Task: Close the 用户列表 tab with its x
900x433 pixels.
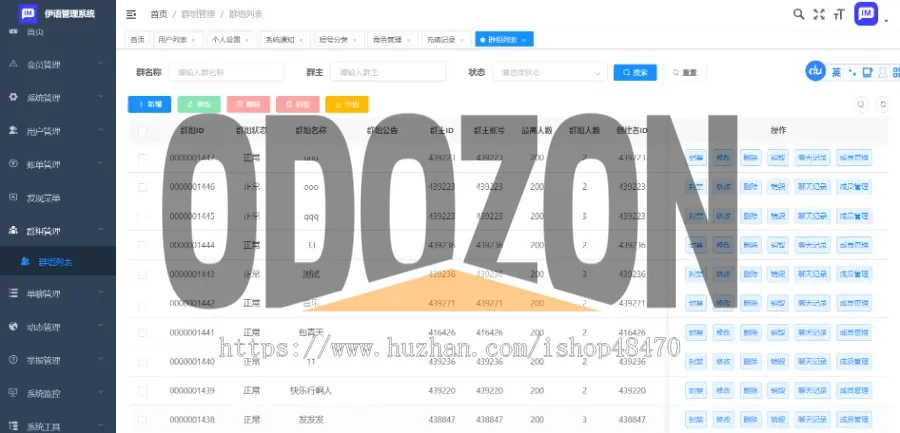Action: [x=193, y=40]
